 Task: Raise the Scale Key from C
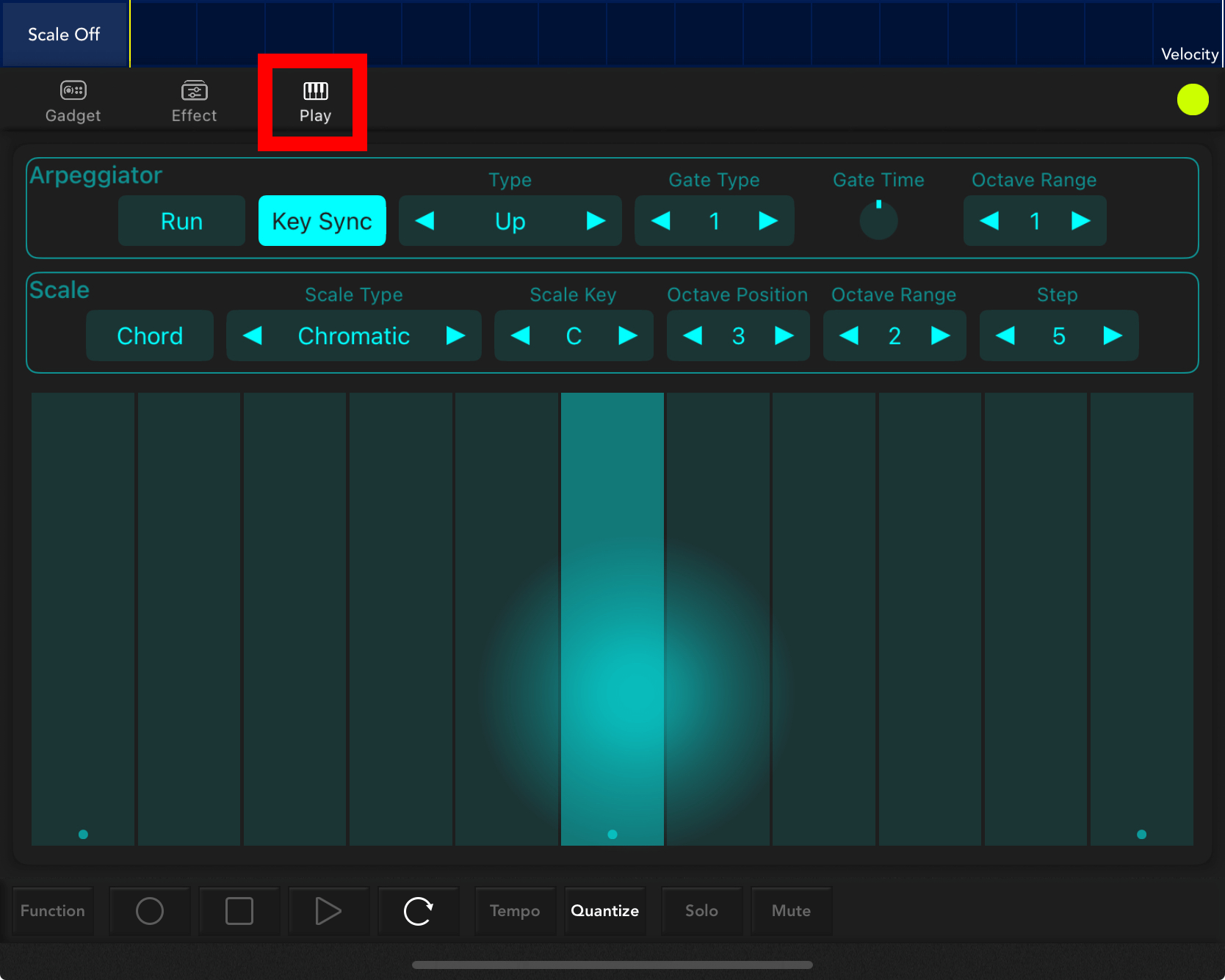628,335
